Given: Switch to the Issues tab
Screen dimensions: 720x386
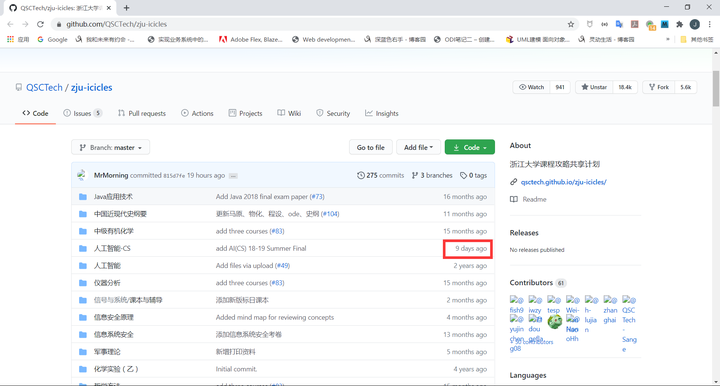Looking at the screenshot, I should [83, 113].
